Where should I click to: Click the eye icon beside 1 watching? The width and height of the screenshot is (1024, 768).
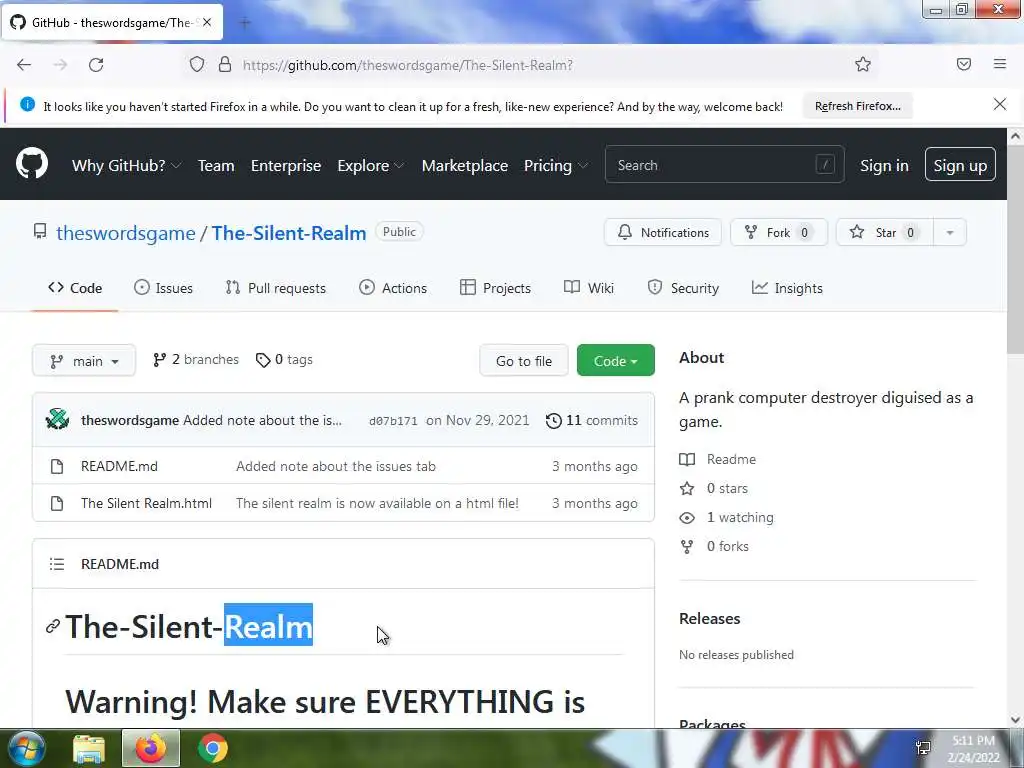tap(687, 517)
